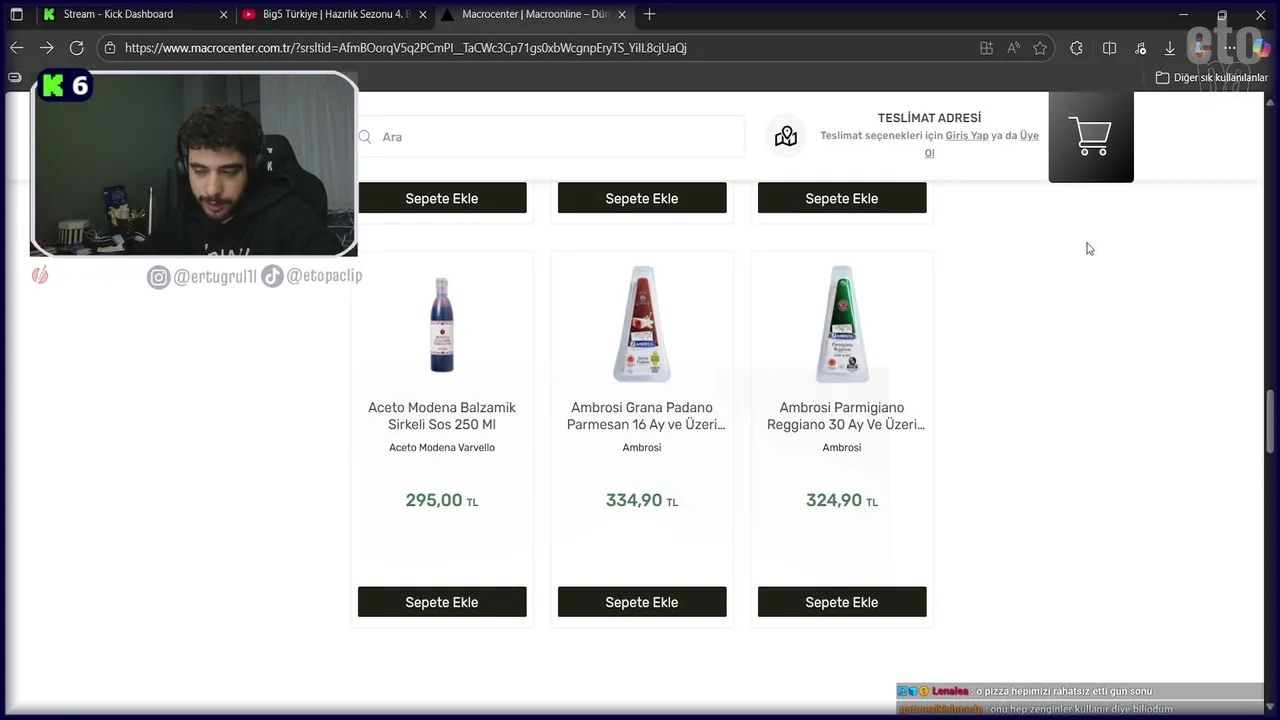Focus the macrocenter.com.tr address bar

[405, 47]
